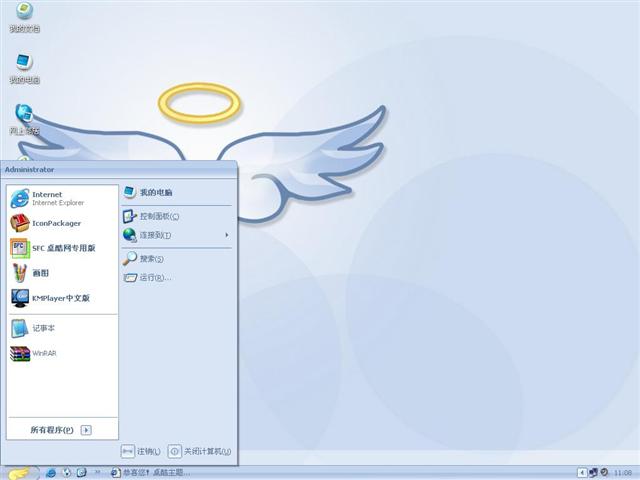Screen dimensions: 640x480
Task: Click the third quick launch icon
Action: (x=82, y=473)
